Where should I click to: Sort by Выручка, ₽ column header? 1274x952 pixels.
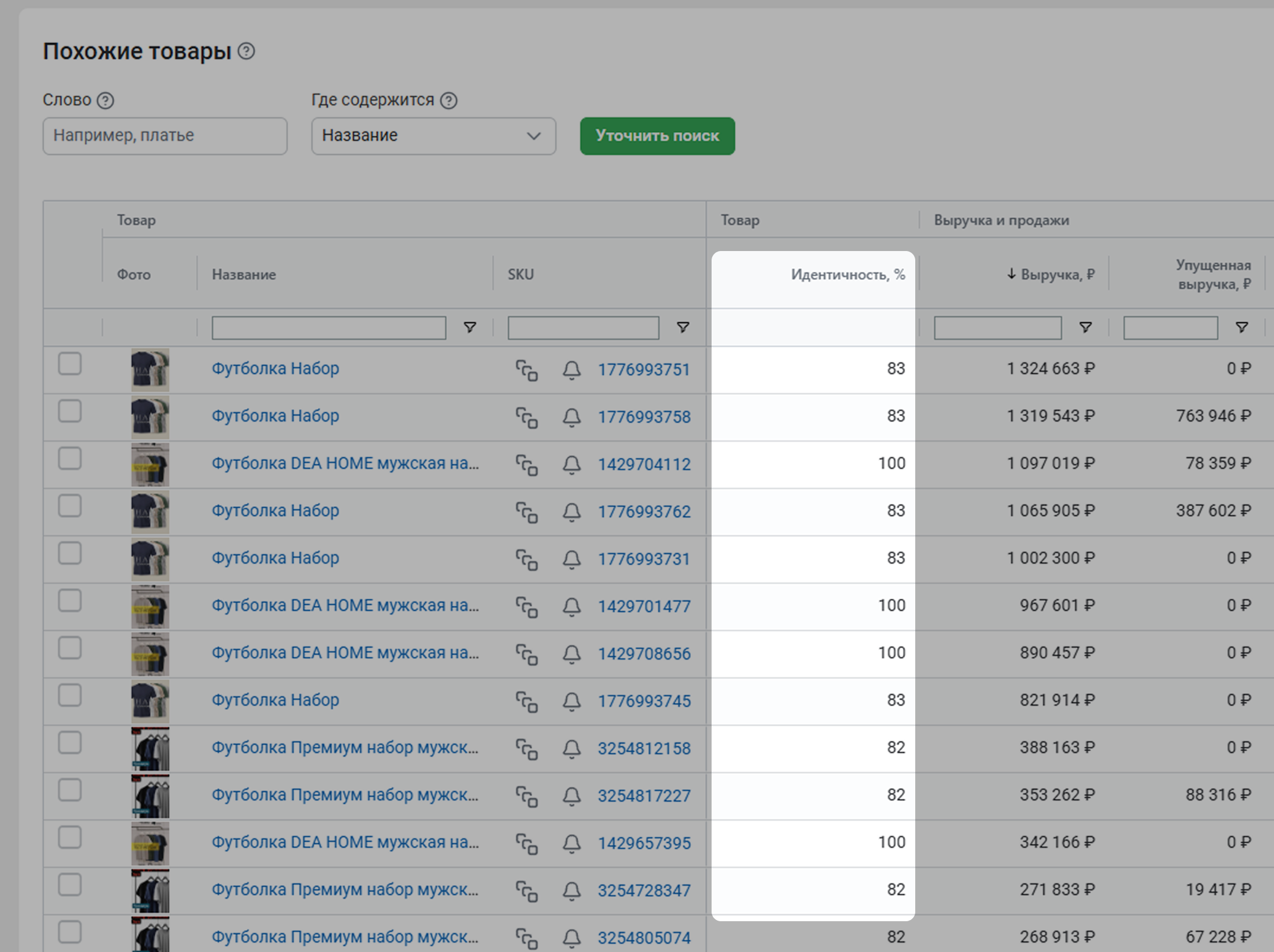click(x=1051, y=275)
